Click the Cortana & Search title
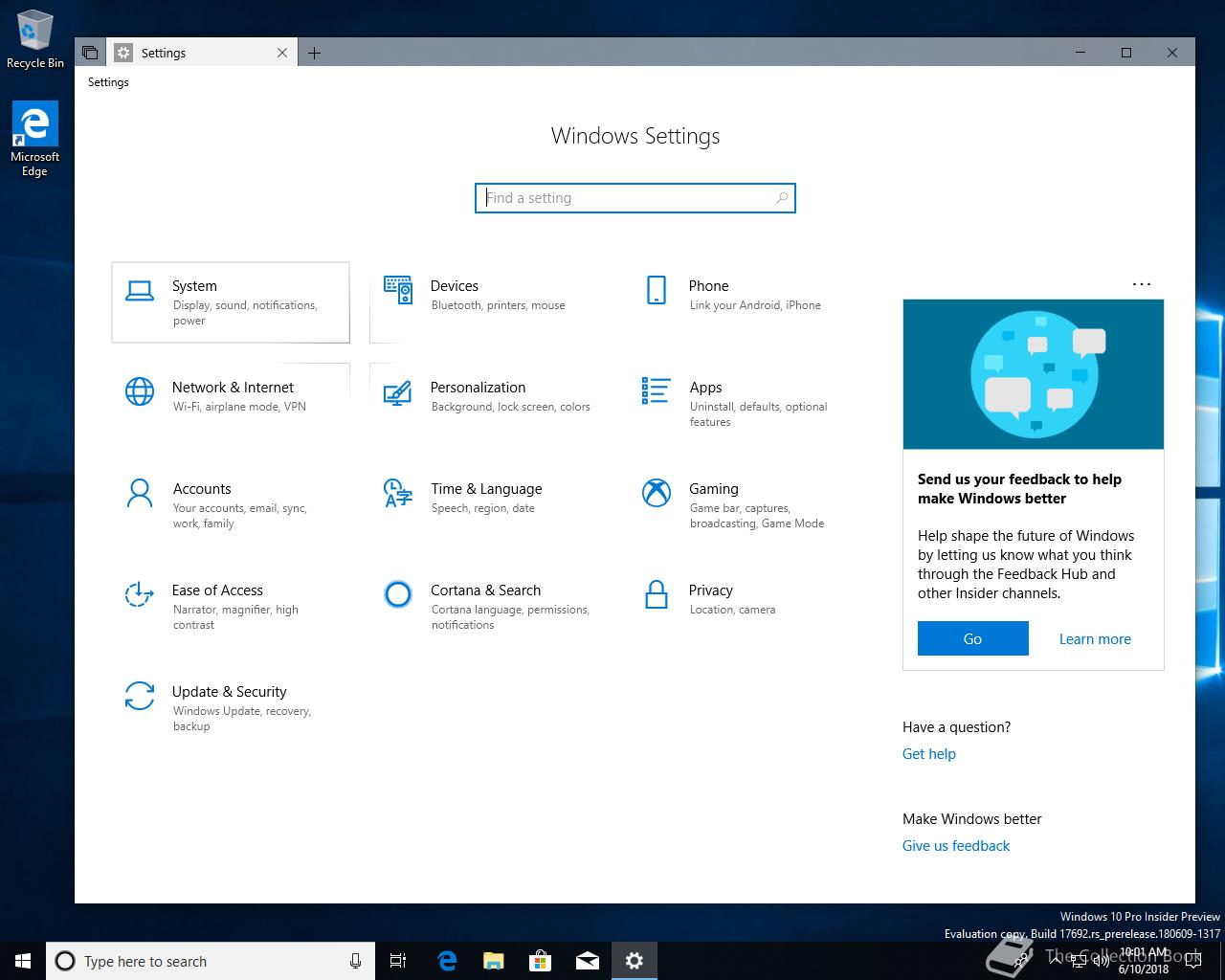Viewport: 1225px width, 980px height. point(486,590)
